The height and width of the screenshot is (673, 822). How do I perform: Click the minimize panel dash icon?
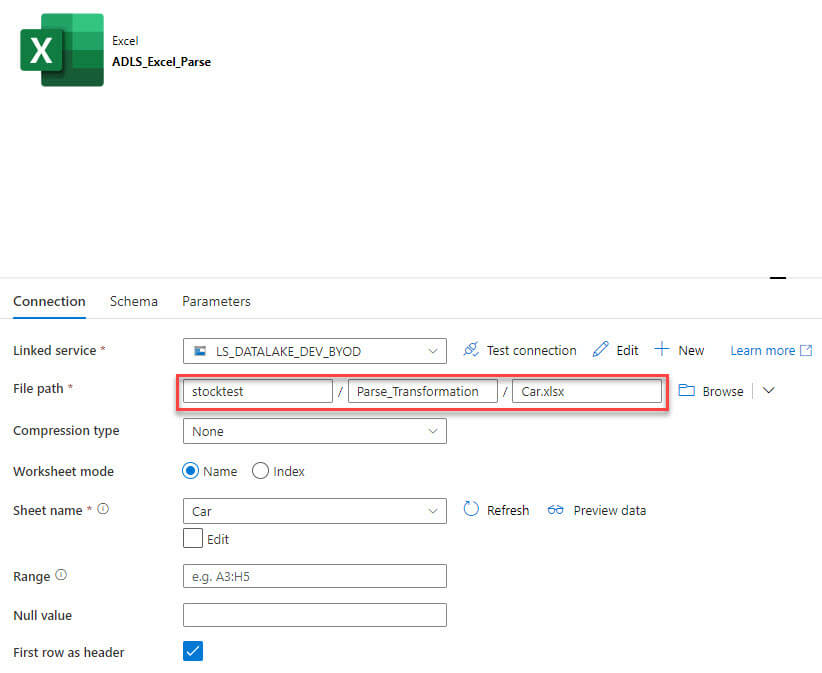tap(778, 277)
